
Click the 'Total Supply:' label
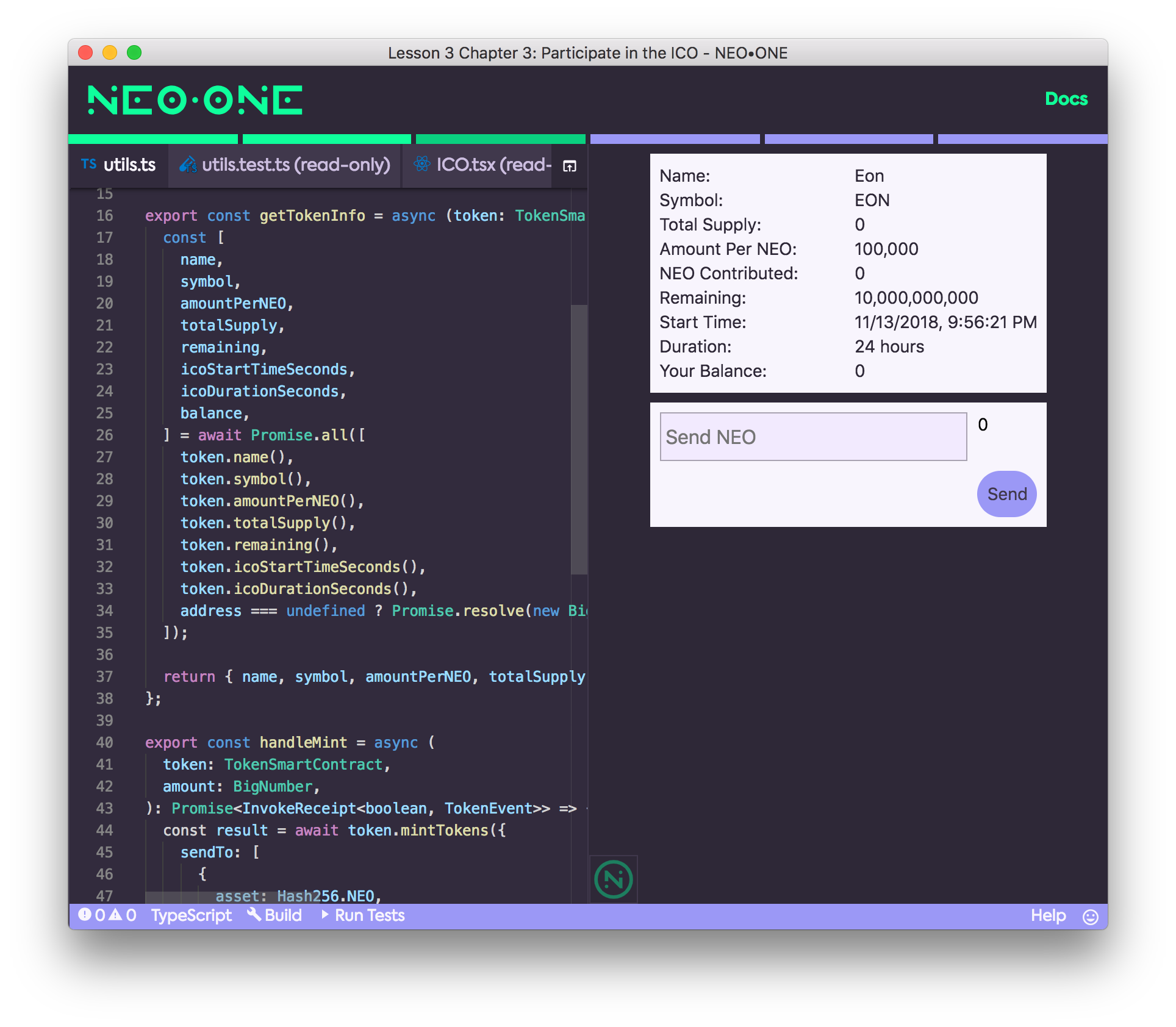710,224
